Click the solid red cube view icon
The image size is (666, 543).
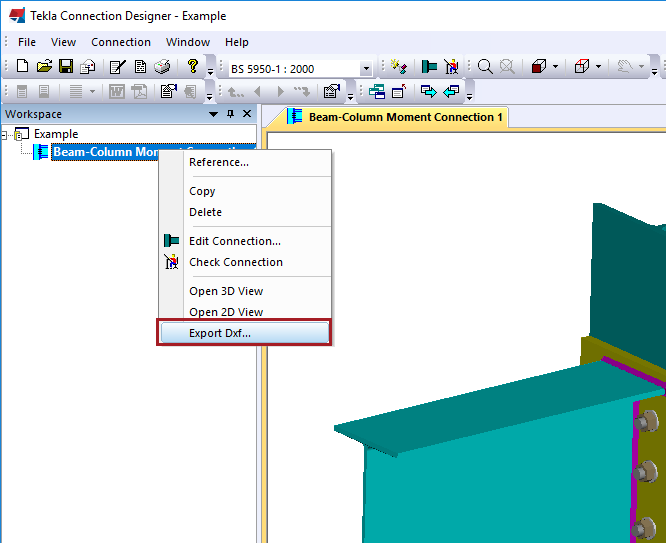click(539, 66)
